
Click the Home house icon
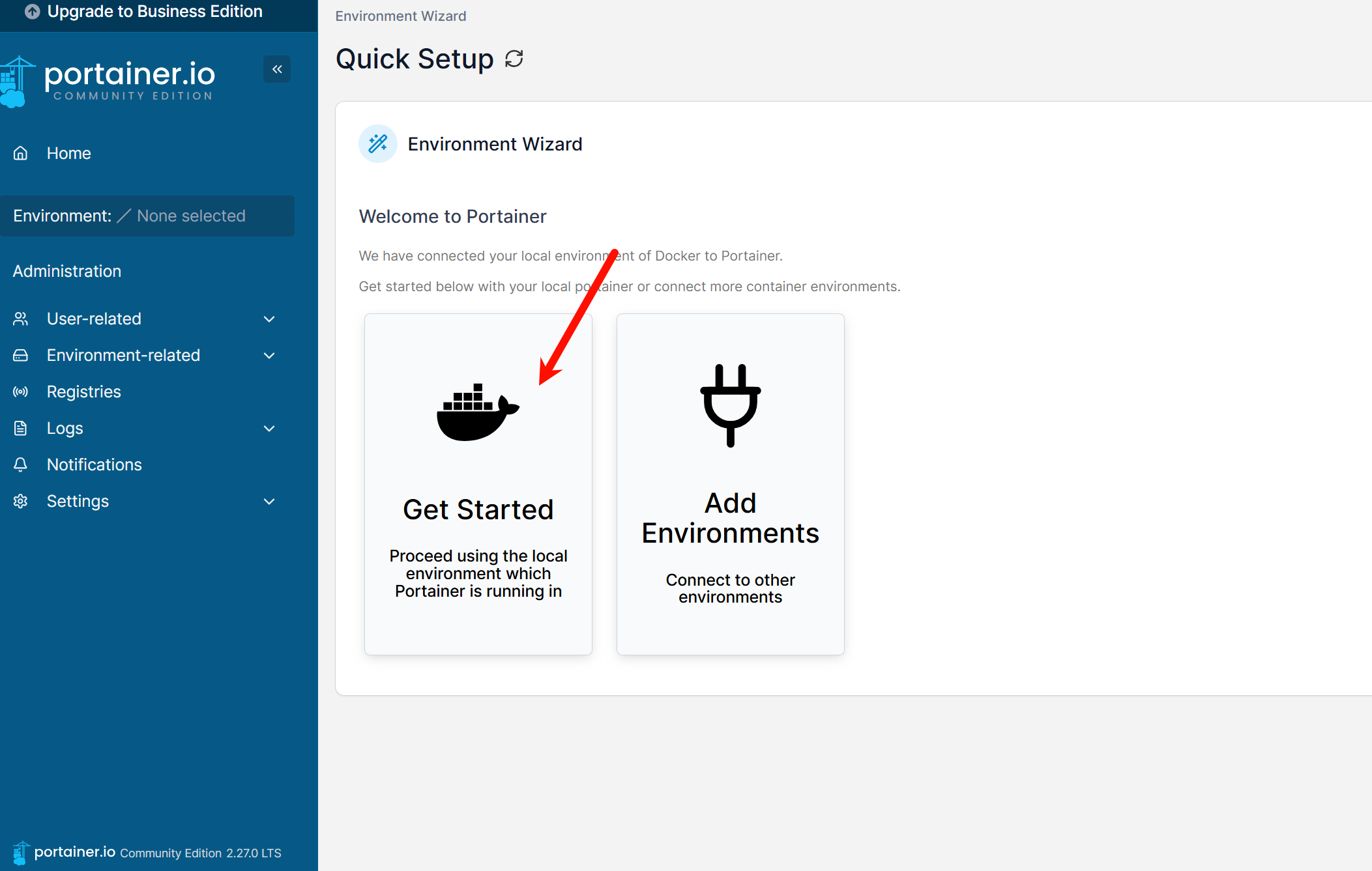21,153
